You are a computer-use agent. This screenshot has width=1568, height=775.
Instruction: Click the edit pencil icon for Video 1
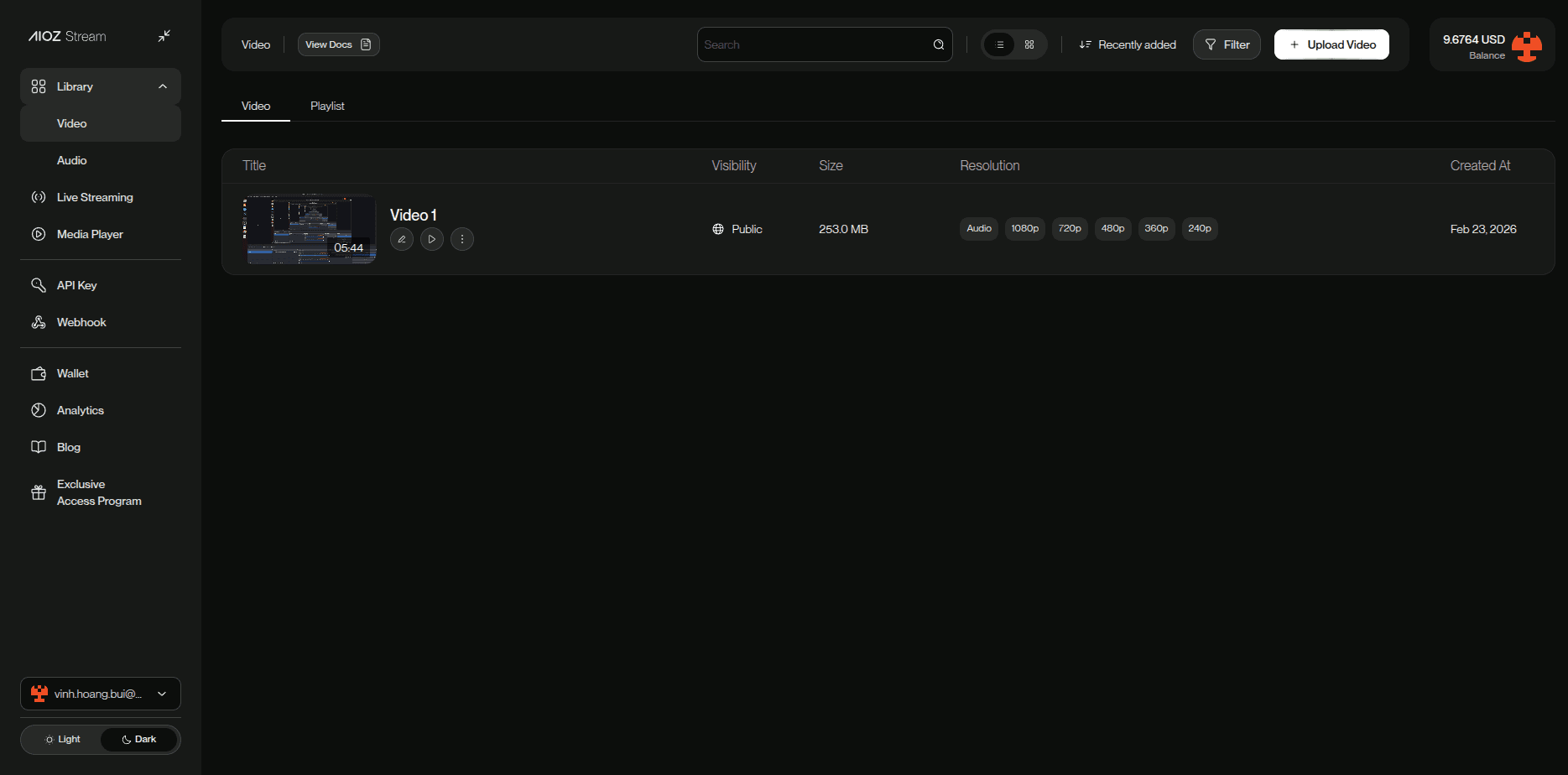click(x=402, y=239)
